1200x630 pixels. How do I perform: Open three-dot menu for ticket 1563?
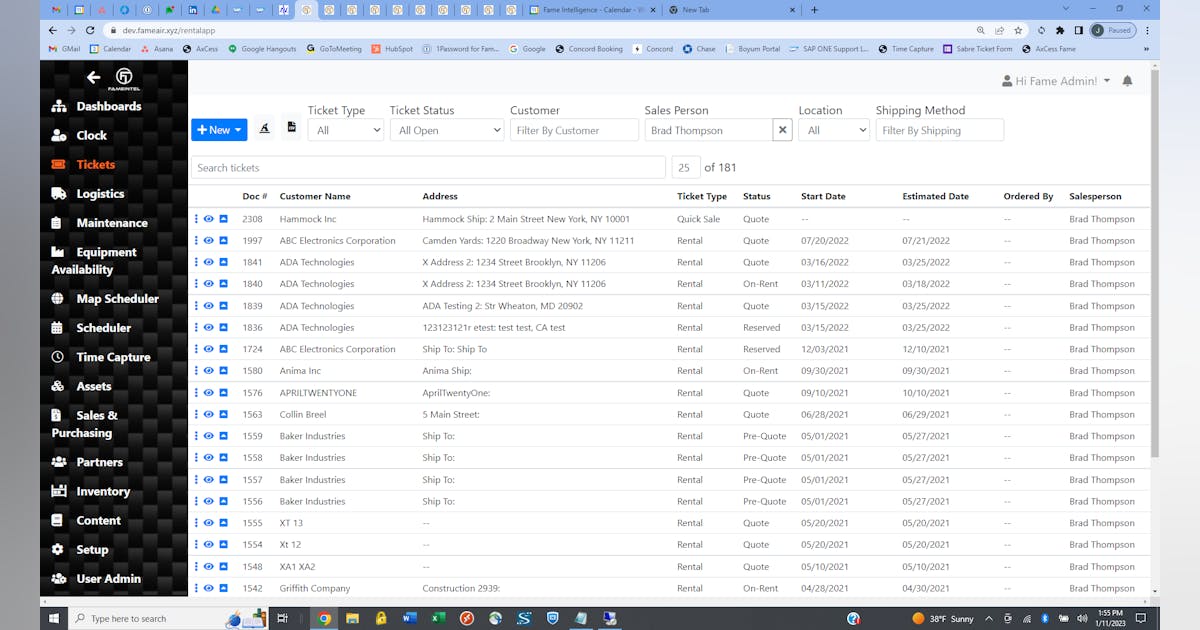pos(197,414)
